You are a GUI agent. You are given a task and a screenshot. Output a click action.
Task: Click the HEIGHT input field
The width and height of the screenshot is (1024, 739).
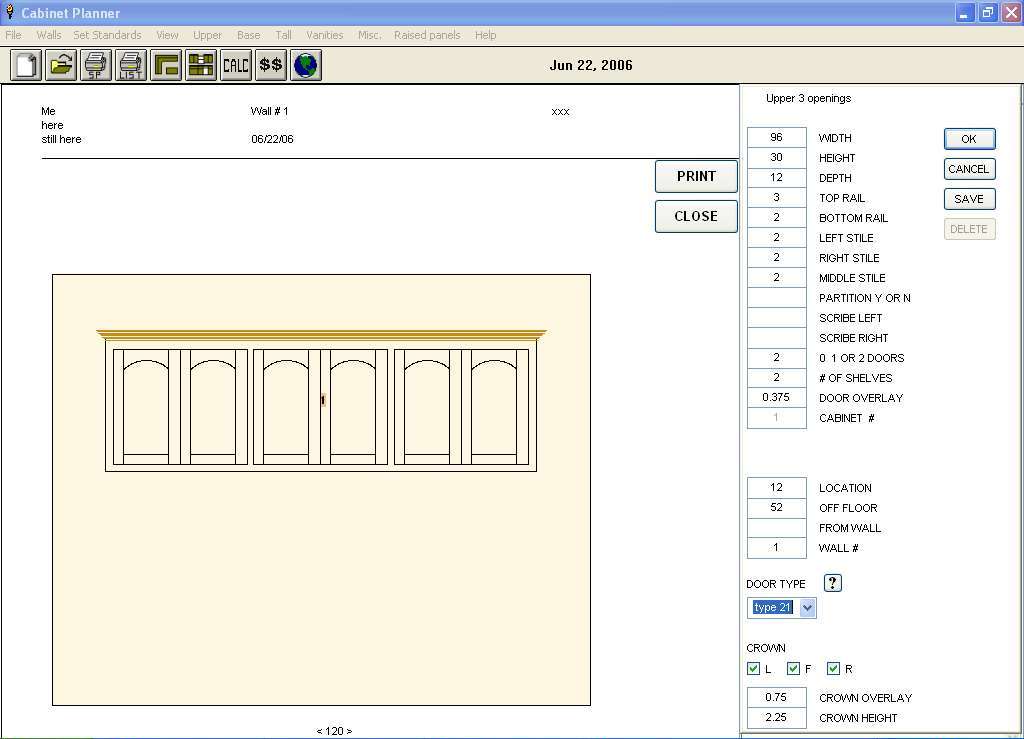(776, 157)
